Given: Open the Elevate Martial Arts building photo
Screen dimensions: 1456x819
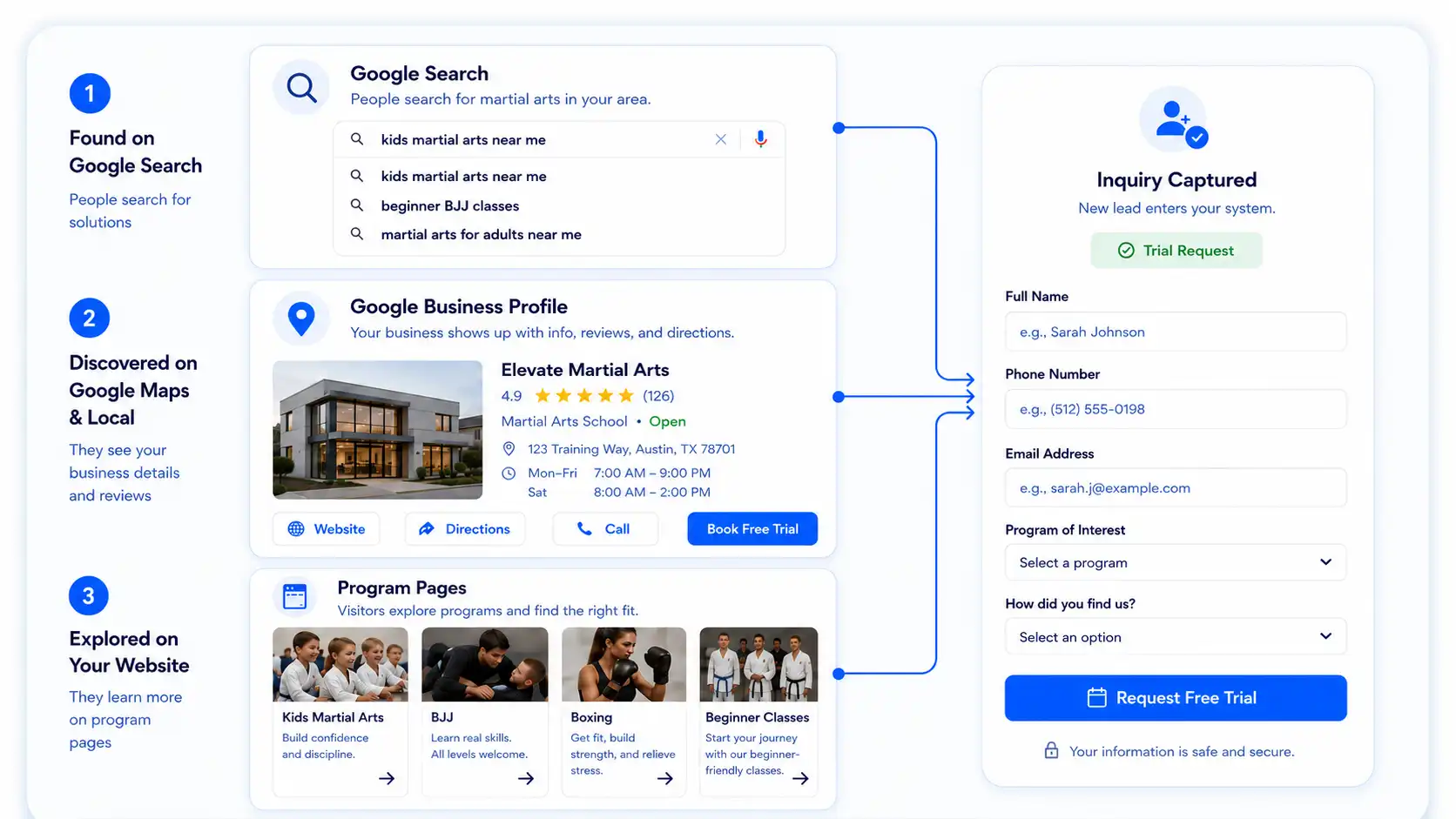Looking at the screenshot, I should pos(378,430).
